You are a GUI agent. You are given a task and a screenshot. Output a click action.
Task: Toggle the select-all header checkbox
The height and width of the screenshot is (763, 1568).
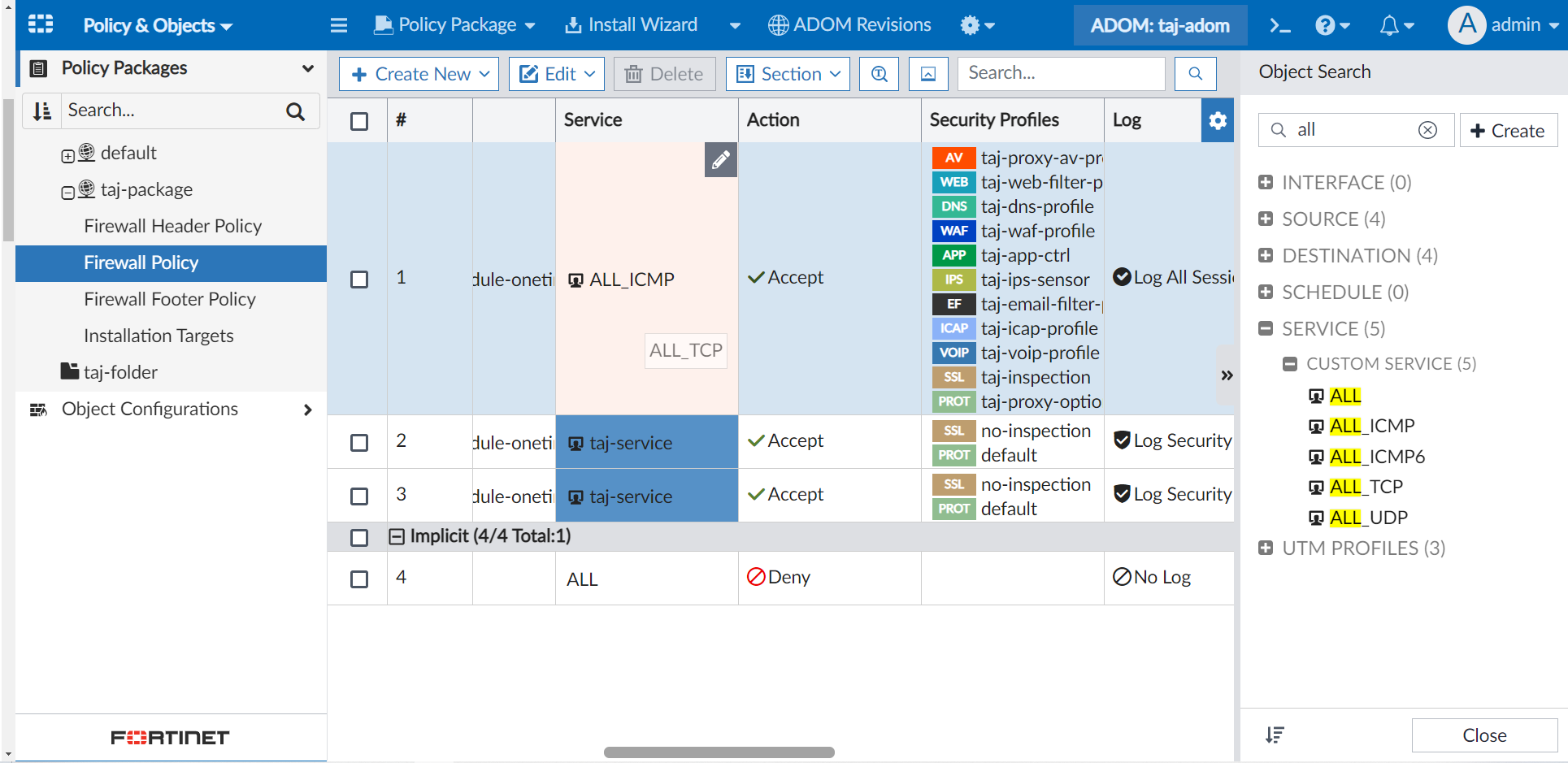(x=359, y=121)
